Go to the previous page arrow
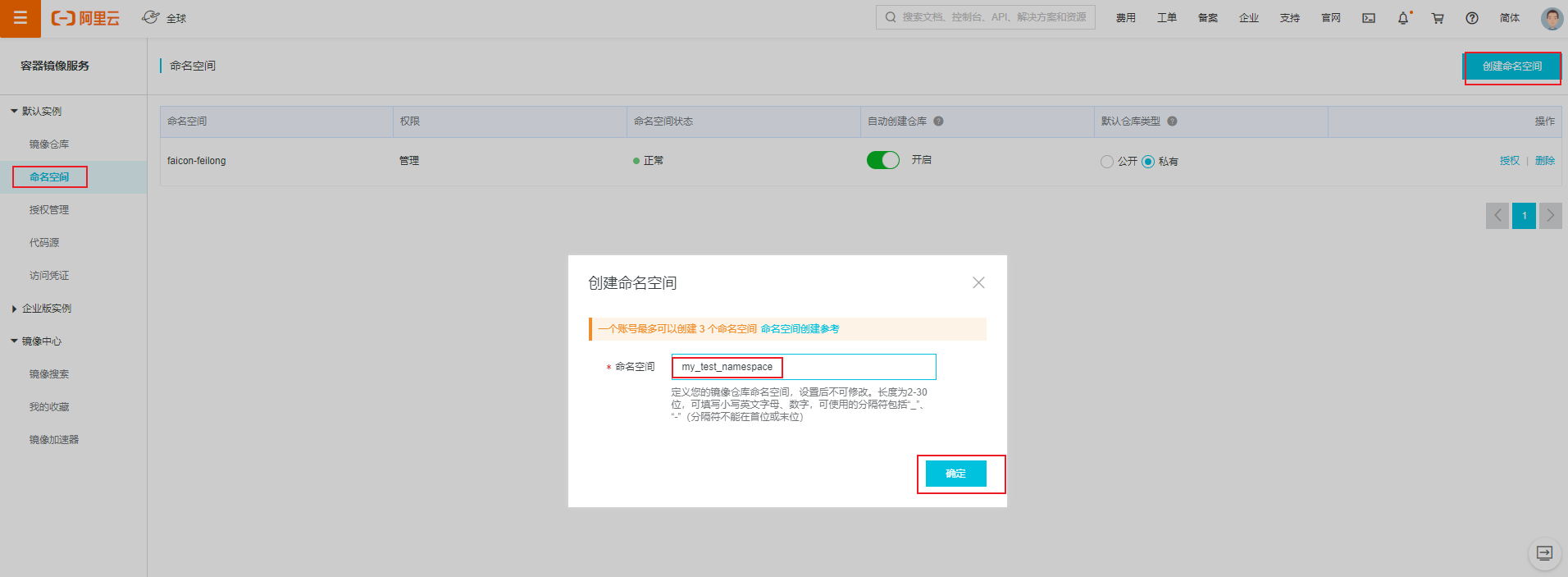Viewport: 1568px width, 577px height. coord(1497,216)
